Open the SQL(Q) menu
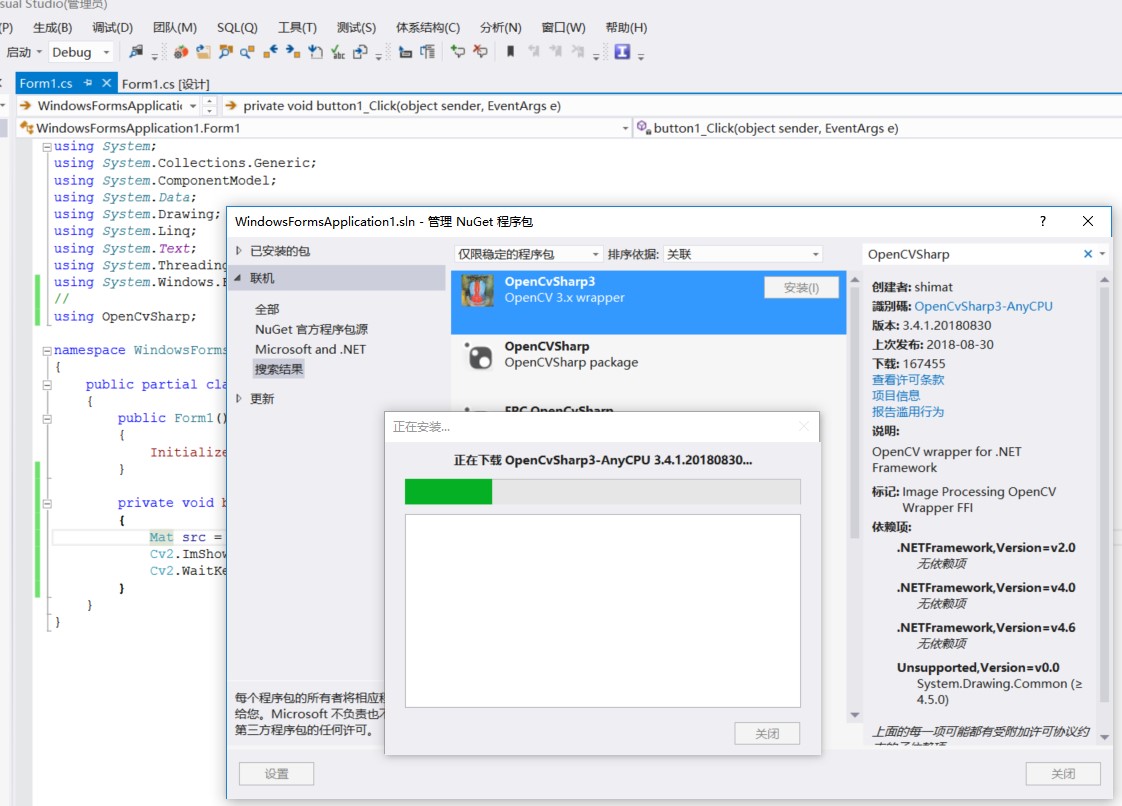 [x=236, y=27]
